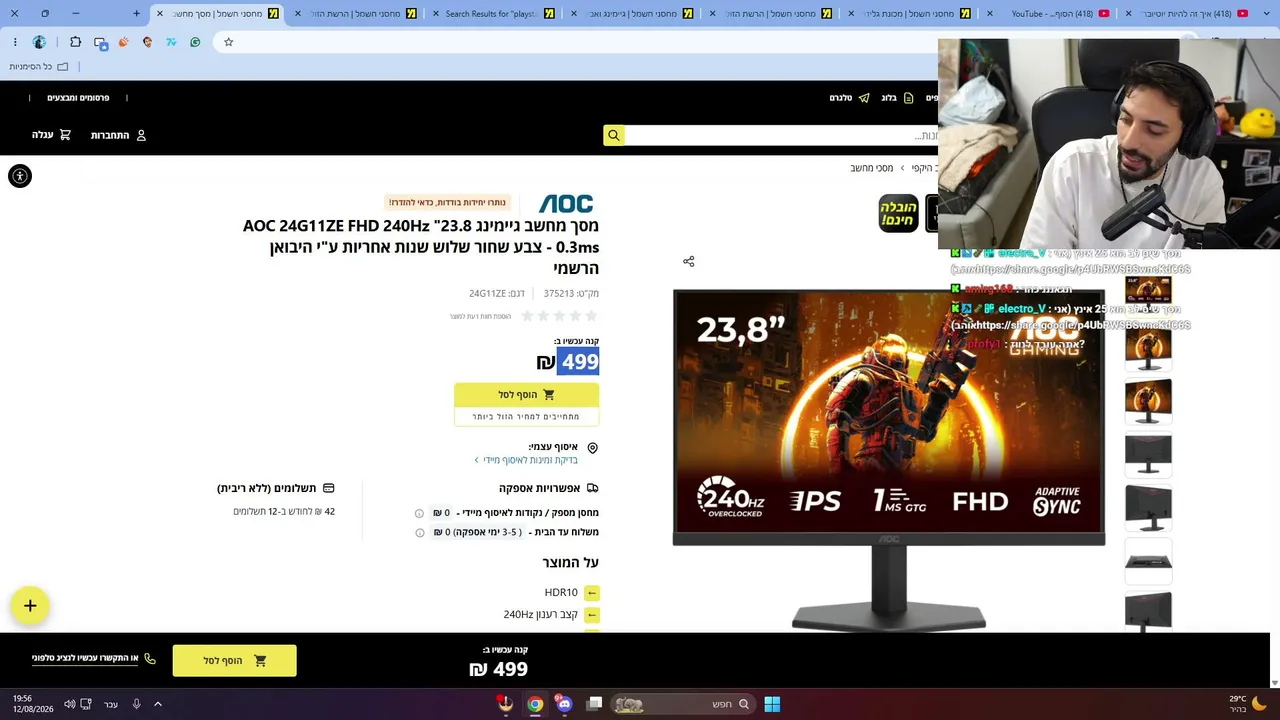Viewport: 1280px width, 720px height.
Task: Click the volume icon in the system tray
Action: click(x=69, y=704)
